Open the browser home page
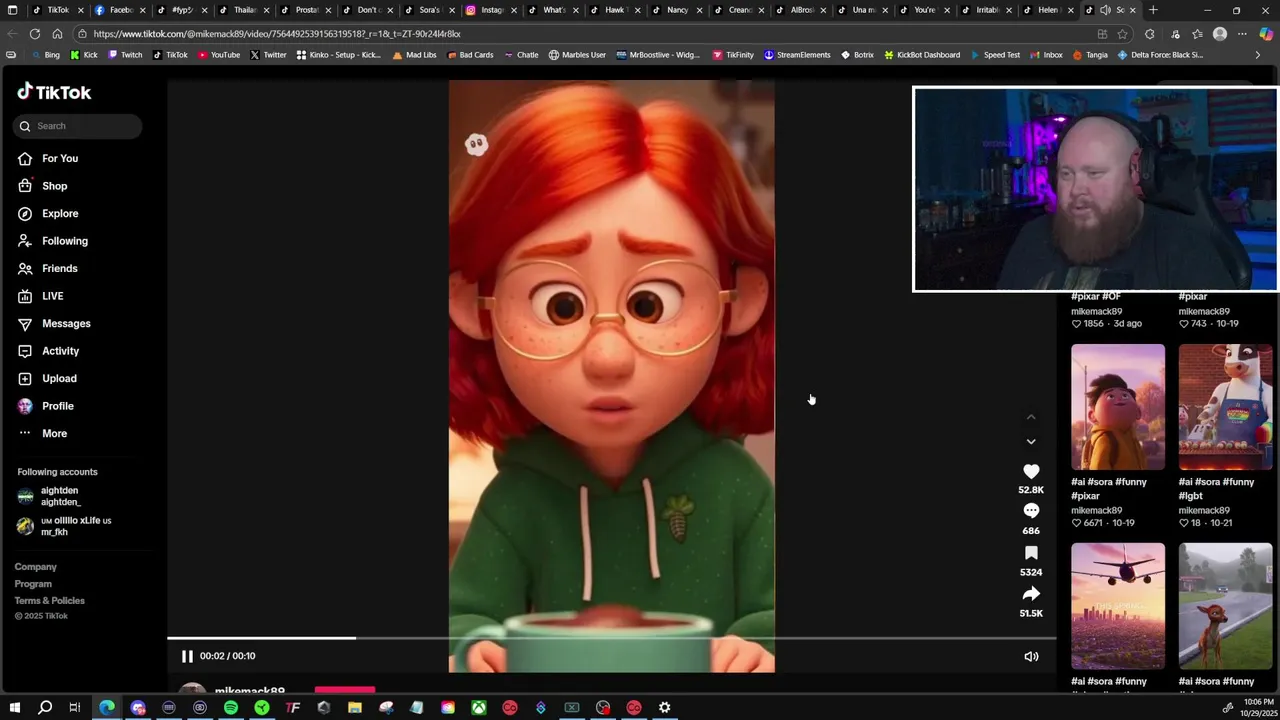1280x720 pixels. click(57, 34)
